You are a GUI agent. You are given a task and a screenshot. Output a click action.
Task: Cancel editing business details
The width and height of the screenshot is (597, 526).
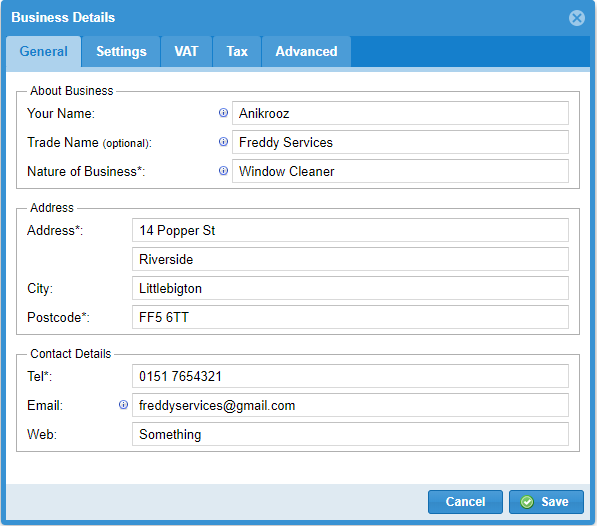465,502
